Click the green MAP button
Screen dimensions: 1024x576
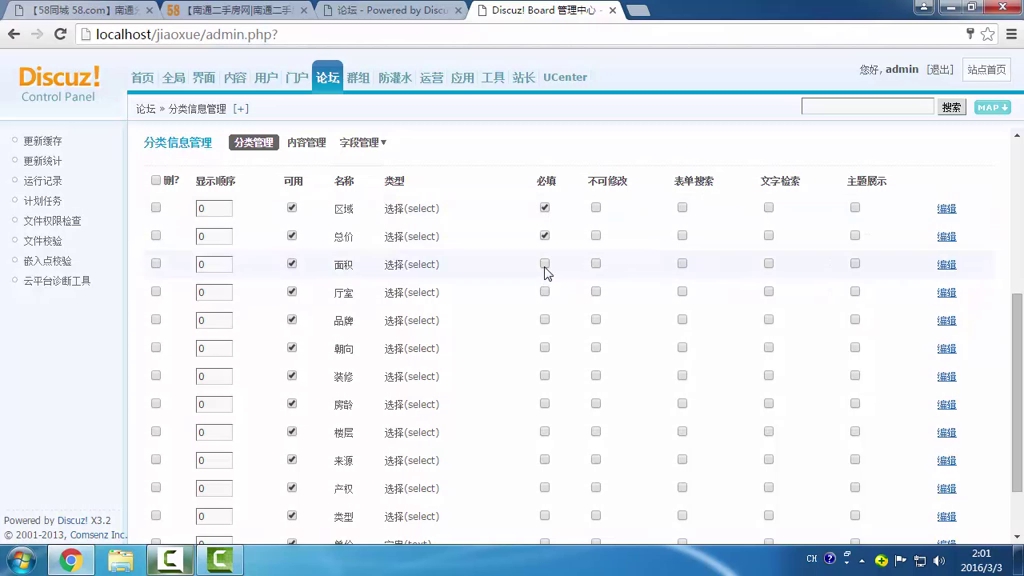tap(992, 107)
